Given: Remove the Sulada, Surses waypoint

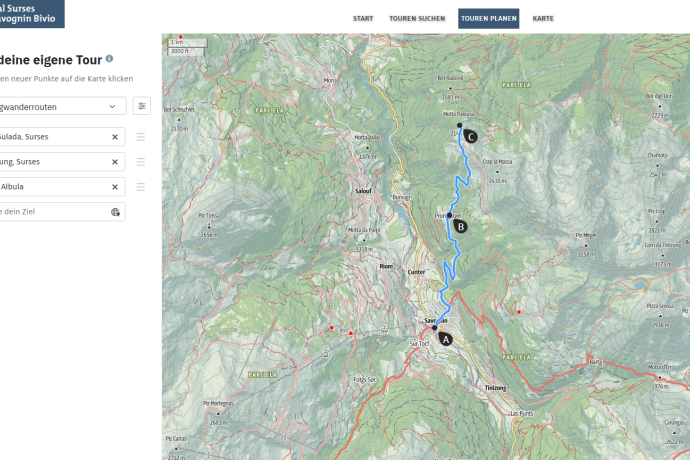Looking at the screenshot, I should coord(114,136).
